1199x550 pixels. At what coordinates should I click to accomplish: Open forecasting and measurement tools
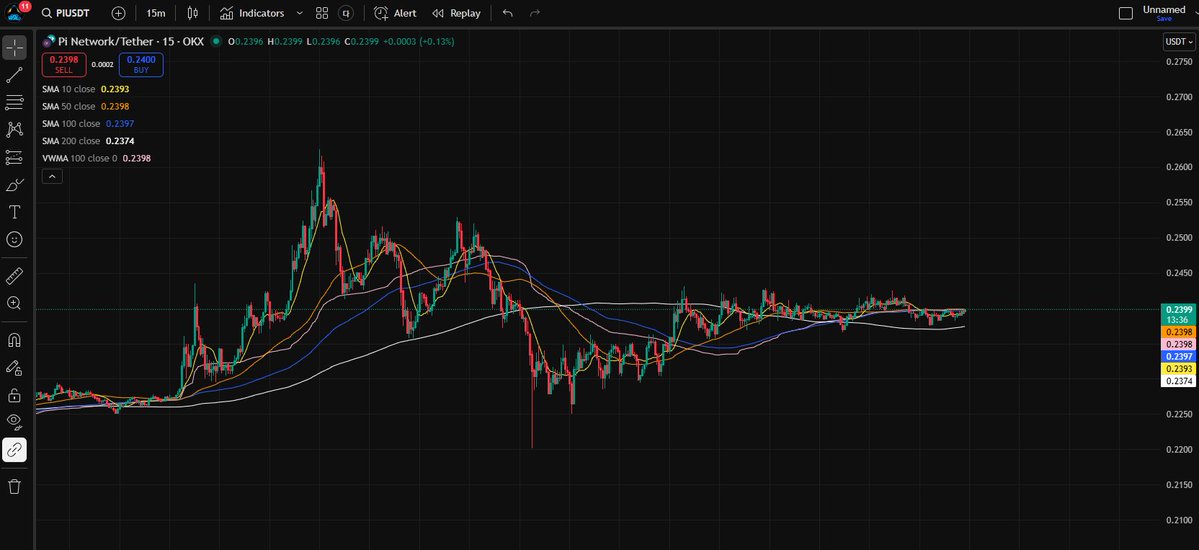(15, 157)
